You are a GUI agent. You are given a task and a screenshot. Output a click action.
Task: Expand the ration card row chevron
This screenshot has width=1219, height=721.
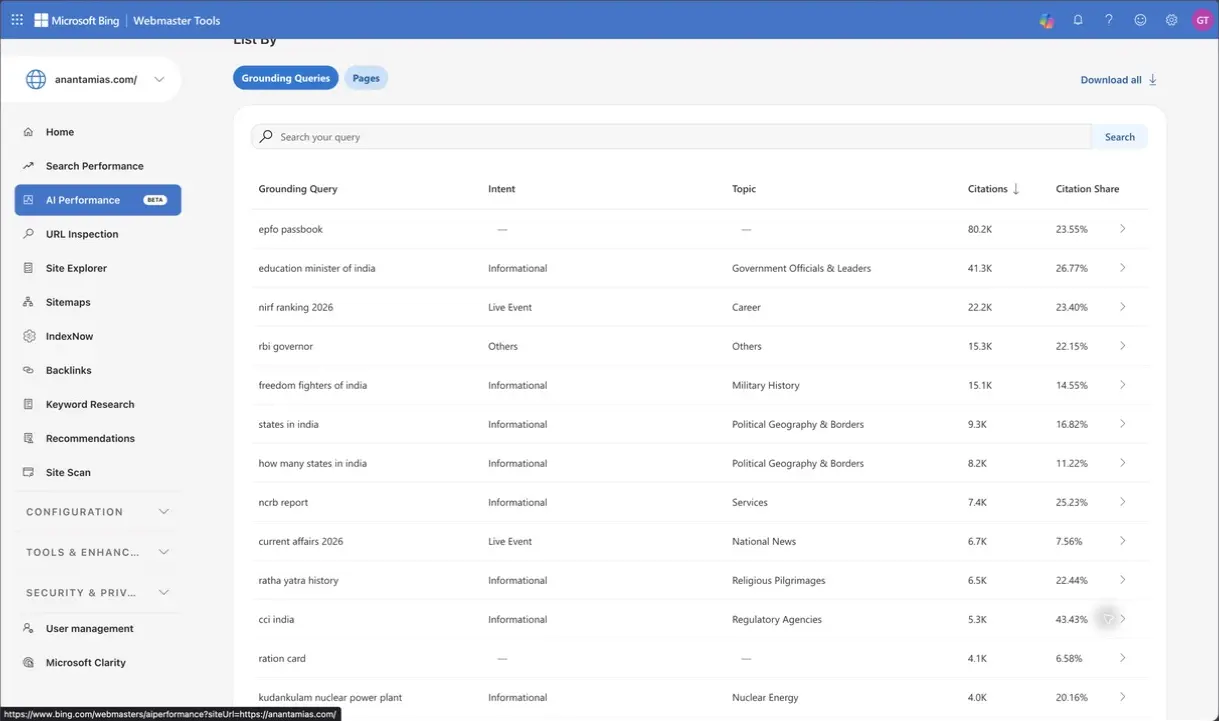pos(1122,658)
